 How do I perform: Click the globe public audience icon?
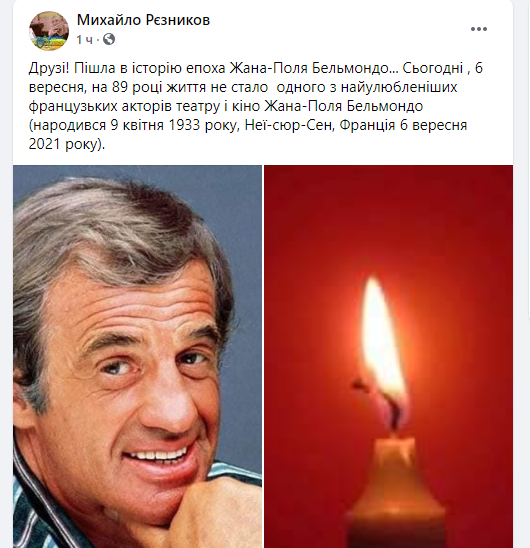pyautogui.click(x=109, y=39)
